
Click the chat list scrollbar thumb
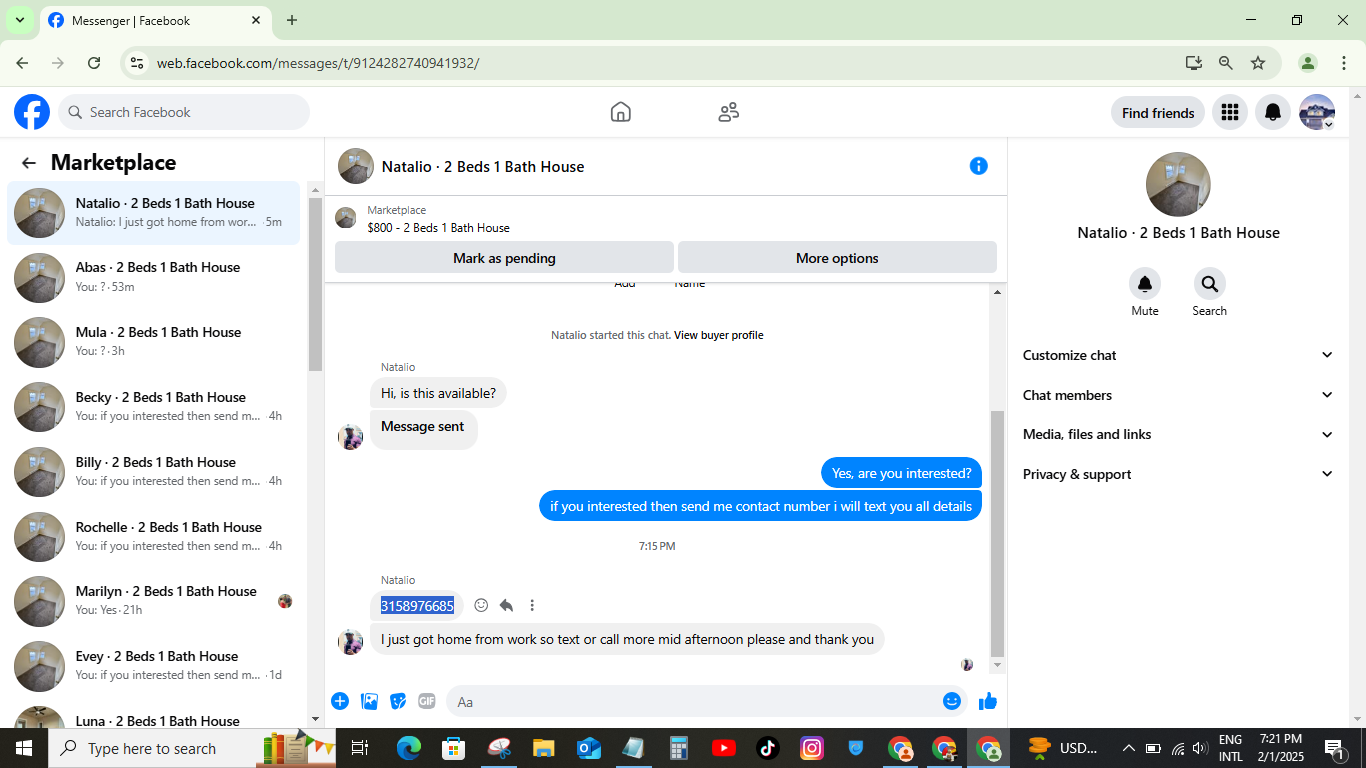[x=316, y=284]
